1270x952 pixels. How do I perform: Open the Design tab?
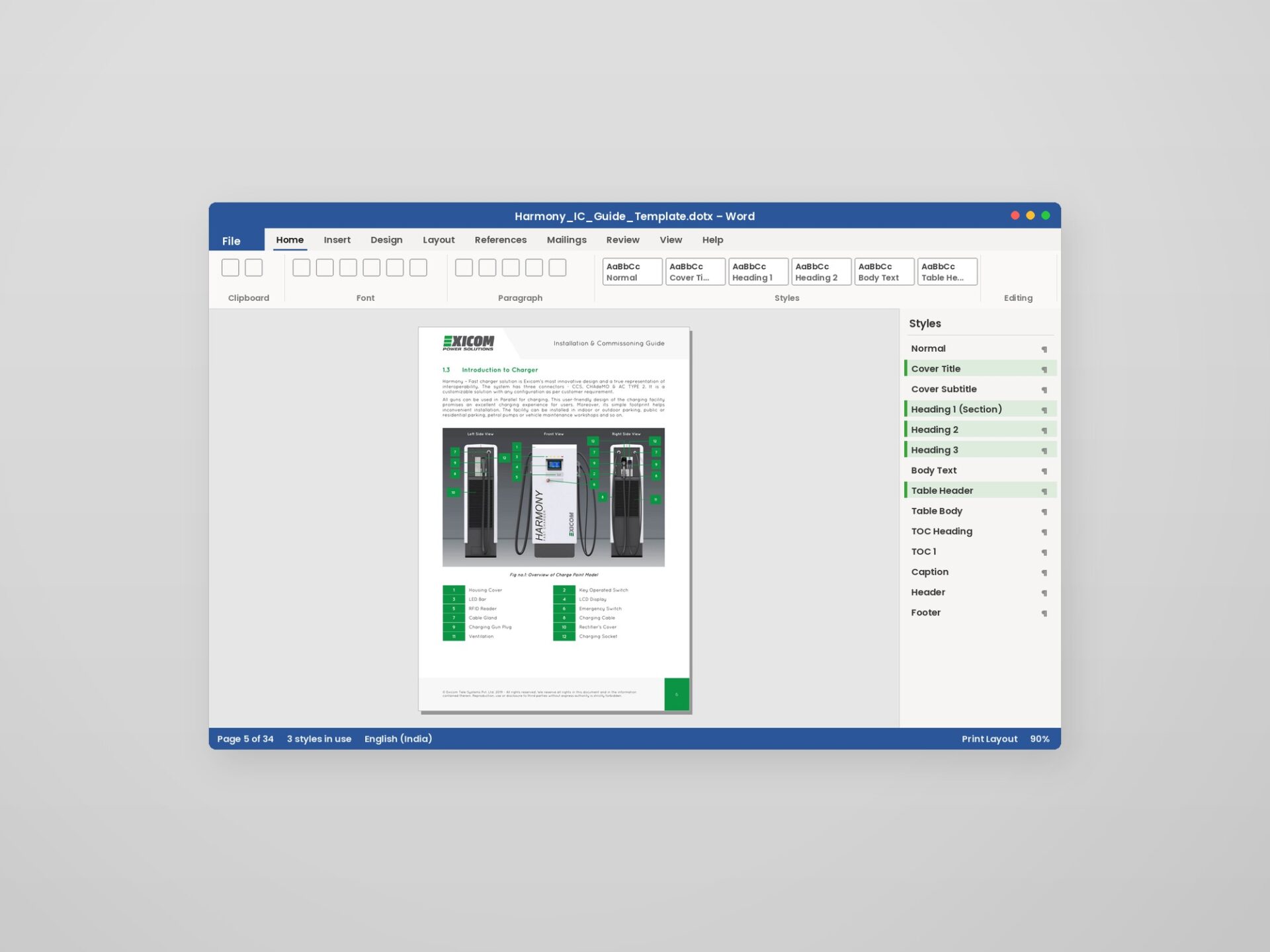[386, 240]
